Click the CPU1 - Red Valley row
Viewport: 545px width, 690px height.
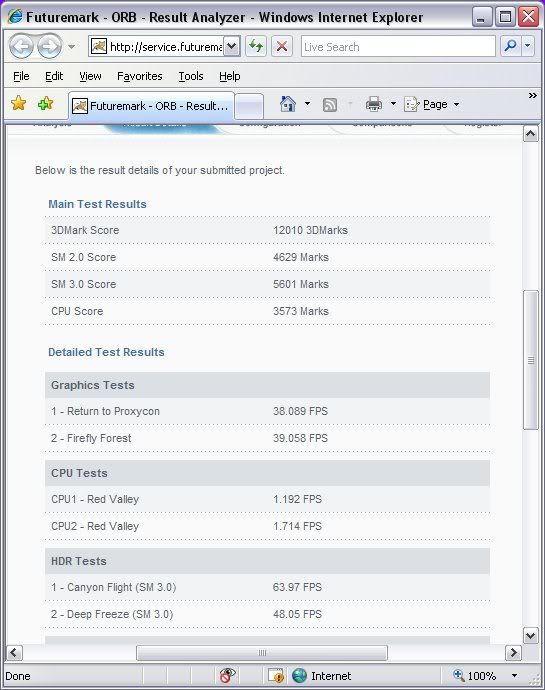pyautogui.click(x=267, y=499)
